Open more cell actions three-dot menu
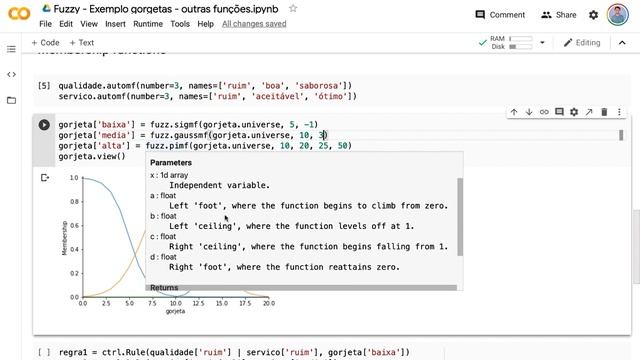 coord(619,112)
